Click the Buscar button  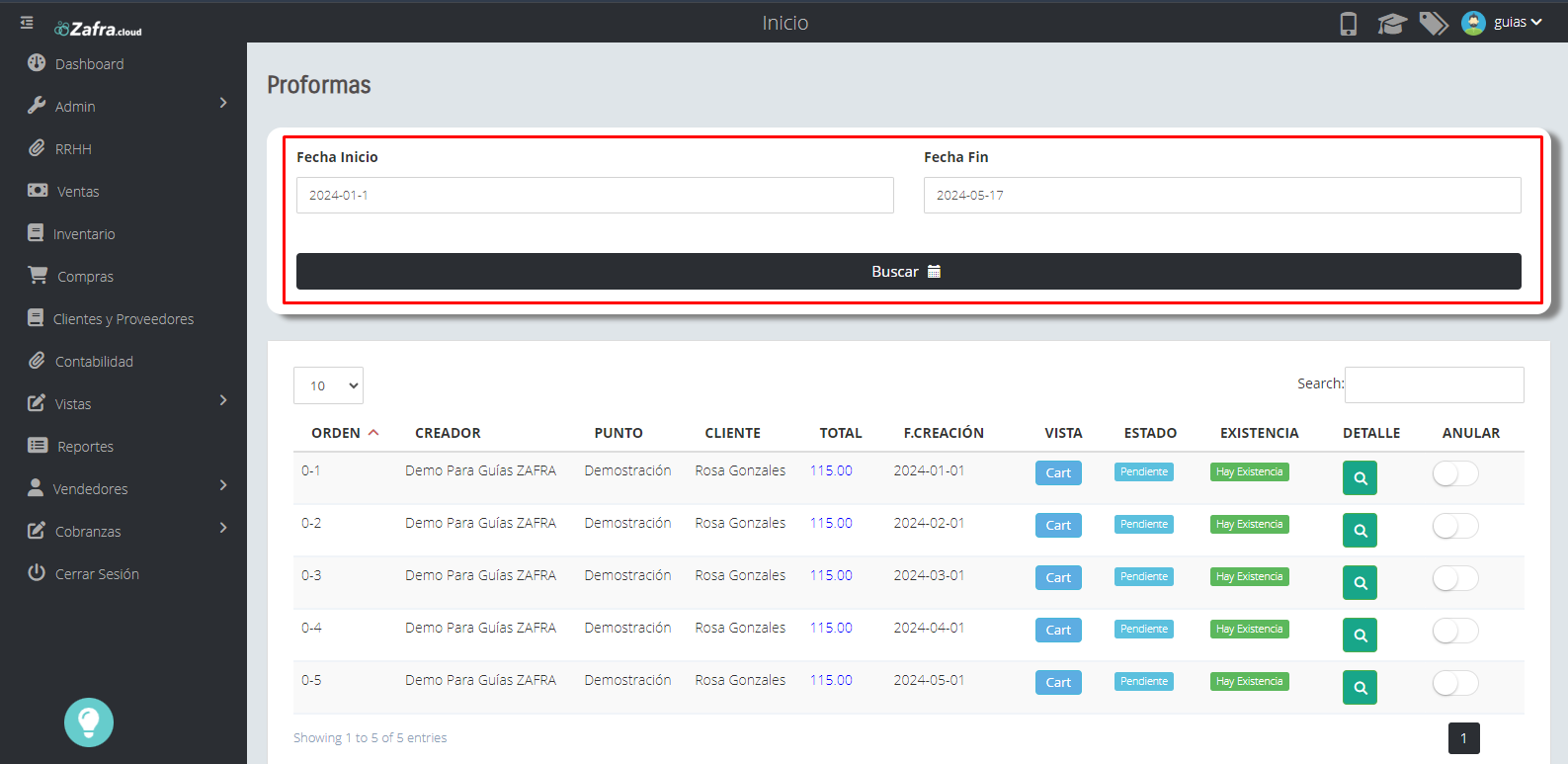click(908, 272)
